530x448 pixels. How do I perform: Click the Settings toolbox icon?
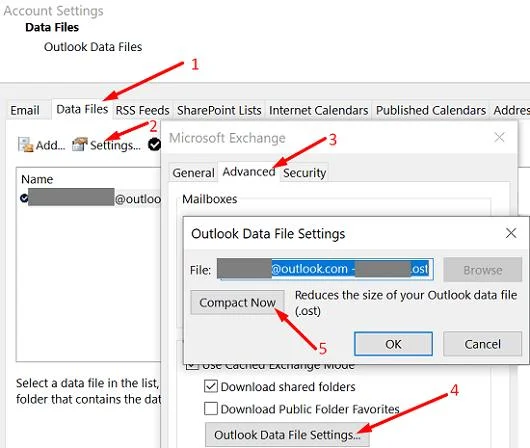pyautogui.click(x=80, y=144)
